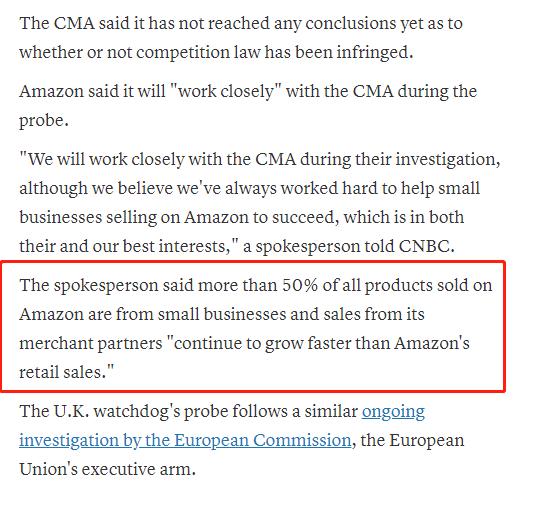This screenshot has width=540, height=507.
Task: Click the '50%' figure in the highlighted paragraph
Action: (x=300, y=286)
